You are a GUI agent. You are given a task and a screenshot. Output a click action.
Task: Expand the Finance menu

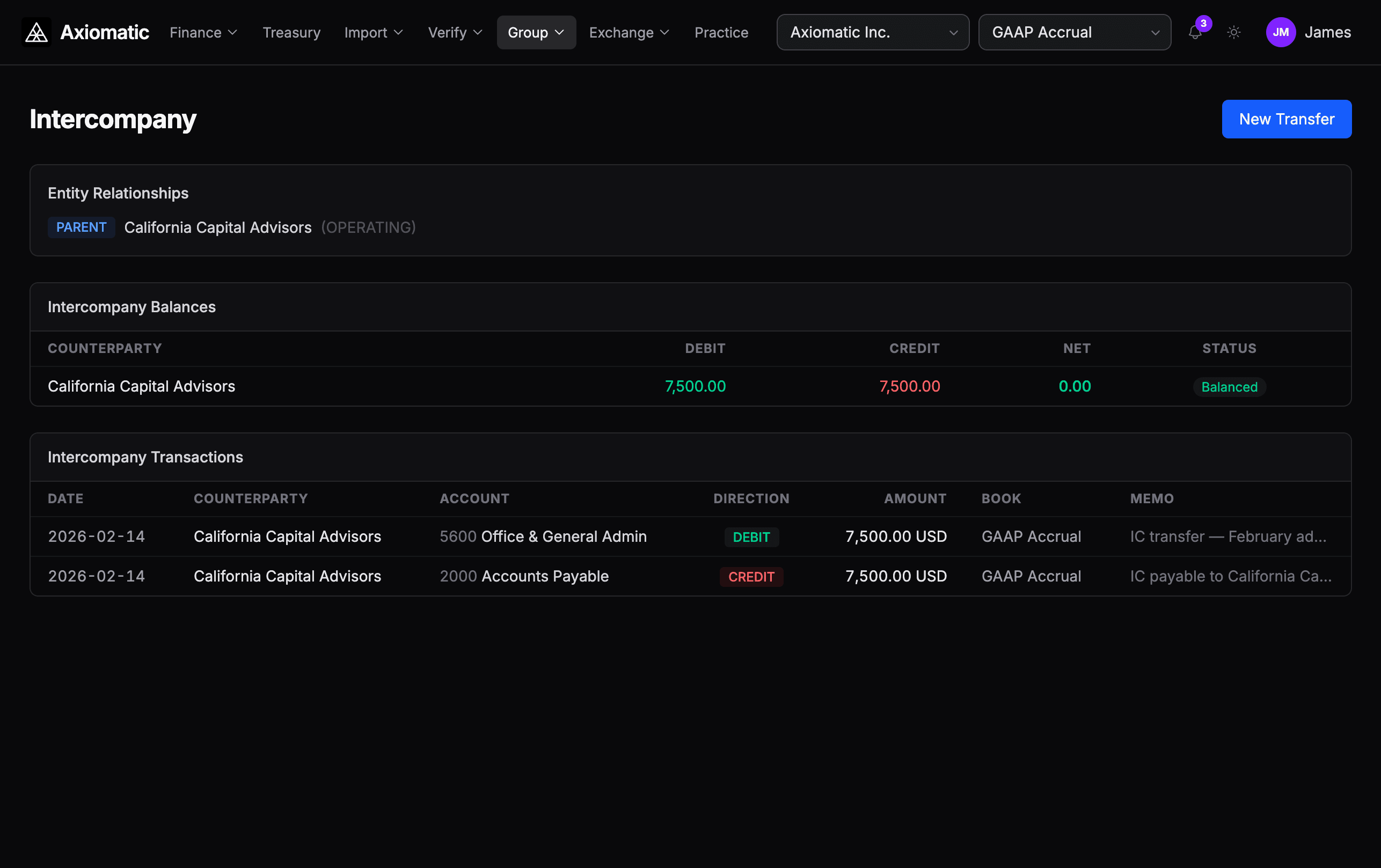pos(203,33)
